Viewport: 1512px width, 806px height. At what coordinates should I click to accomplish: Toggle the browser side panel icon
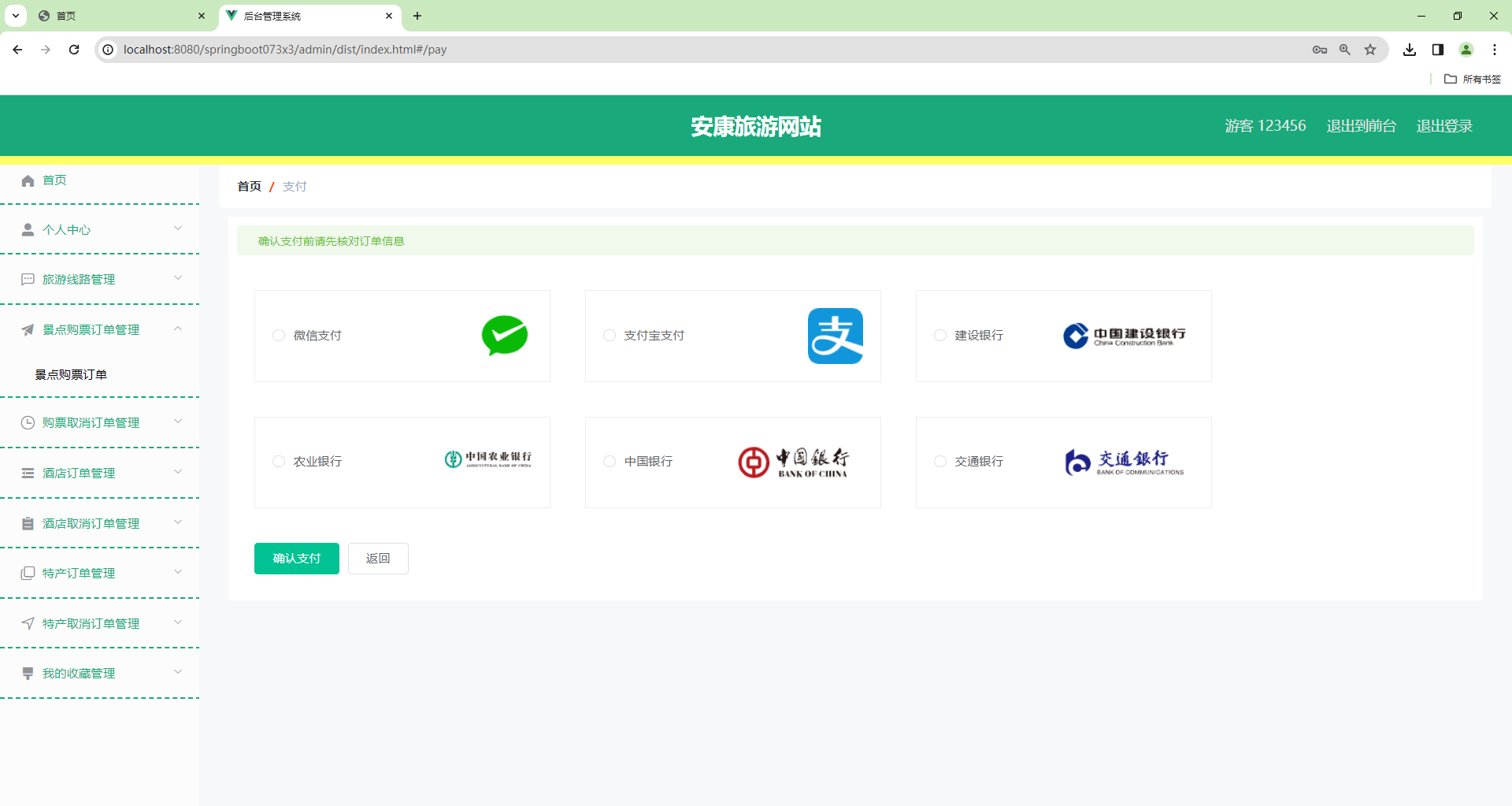tap(1438, 50)
